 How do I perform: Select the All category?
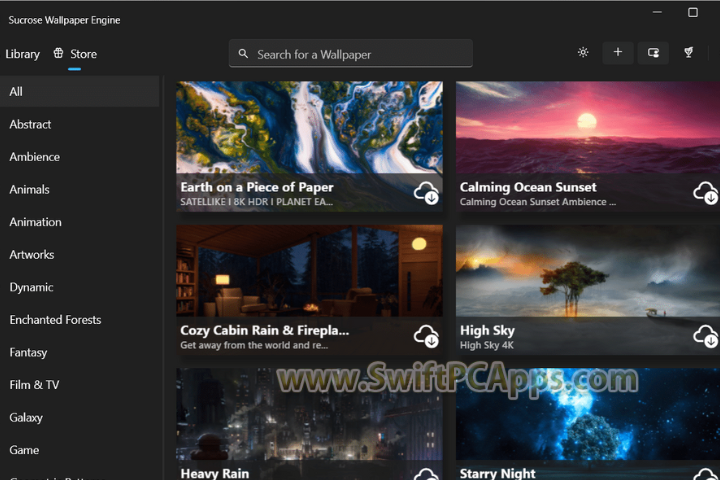point(80,91)
